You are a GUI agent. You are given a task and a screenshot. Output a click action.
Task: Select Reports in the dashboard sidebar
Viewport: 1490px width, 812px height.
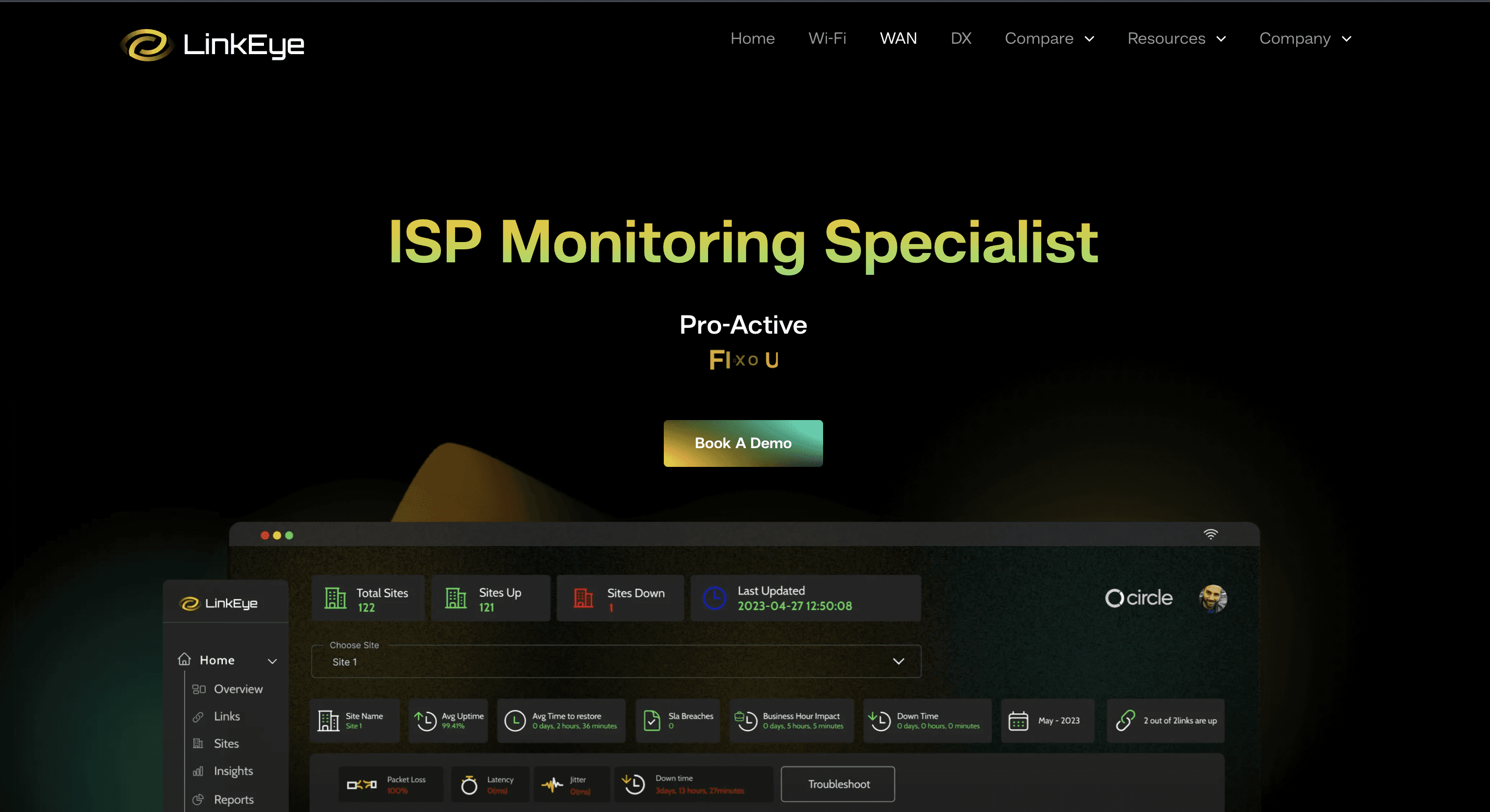pos(234,800)
